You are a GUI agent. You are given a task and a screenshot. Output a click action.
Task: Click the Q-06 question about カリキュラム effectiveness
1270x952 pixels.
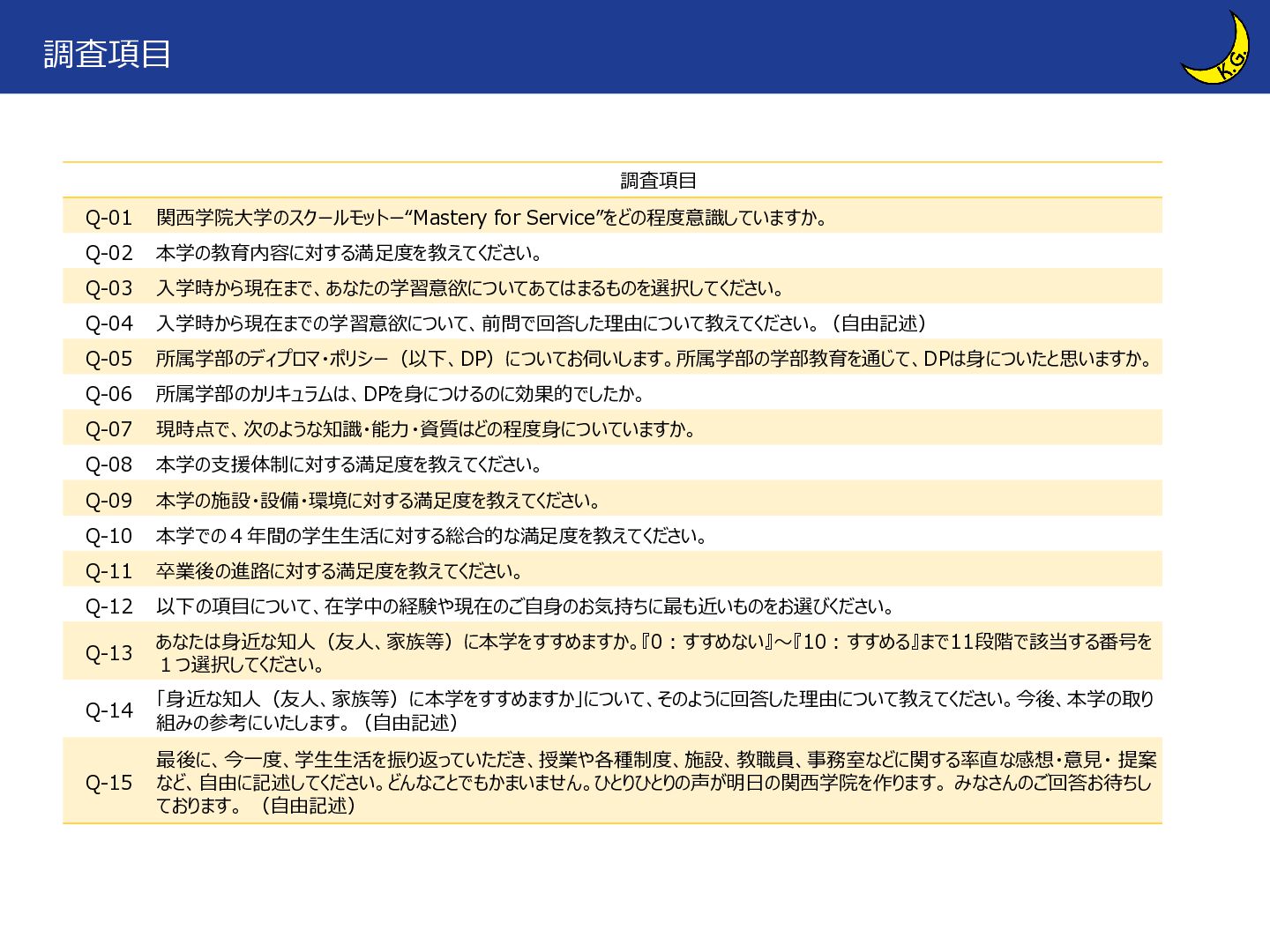click(x=400, y=394)
